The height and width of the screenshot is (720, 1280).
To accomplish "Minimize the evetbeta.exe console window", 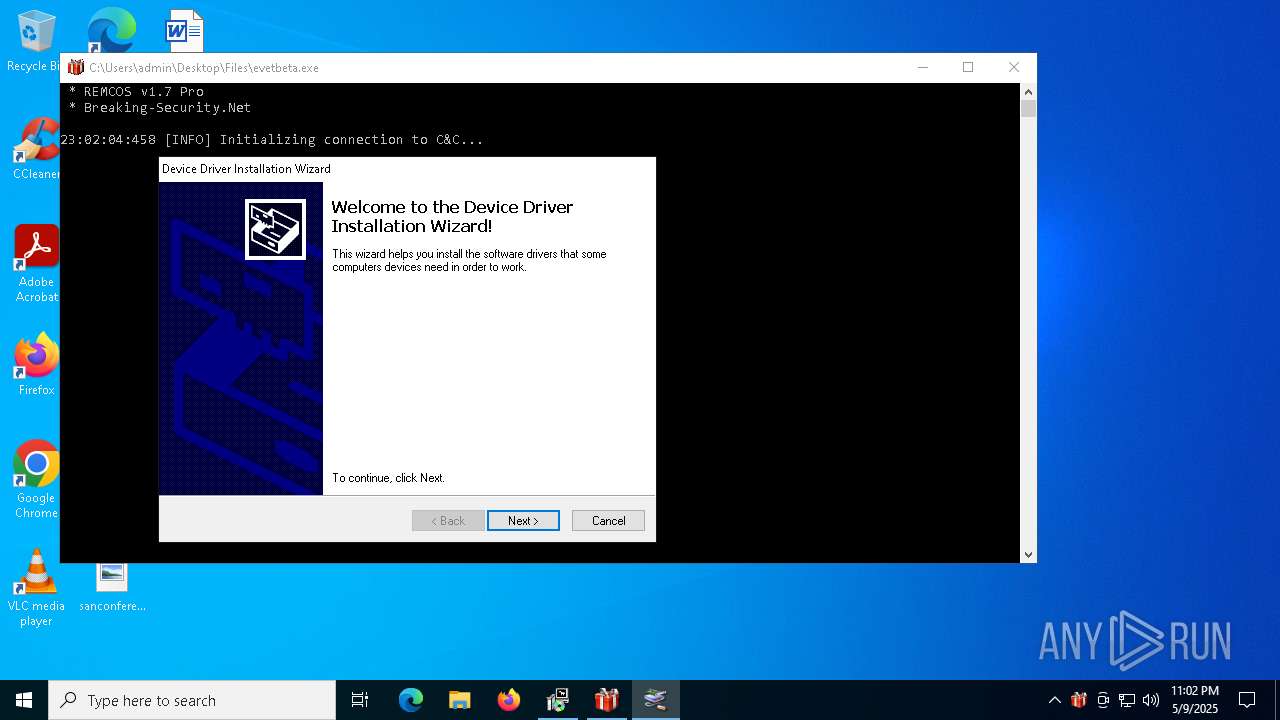I will 922,68.
